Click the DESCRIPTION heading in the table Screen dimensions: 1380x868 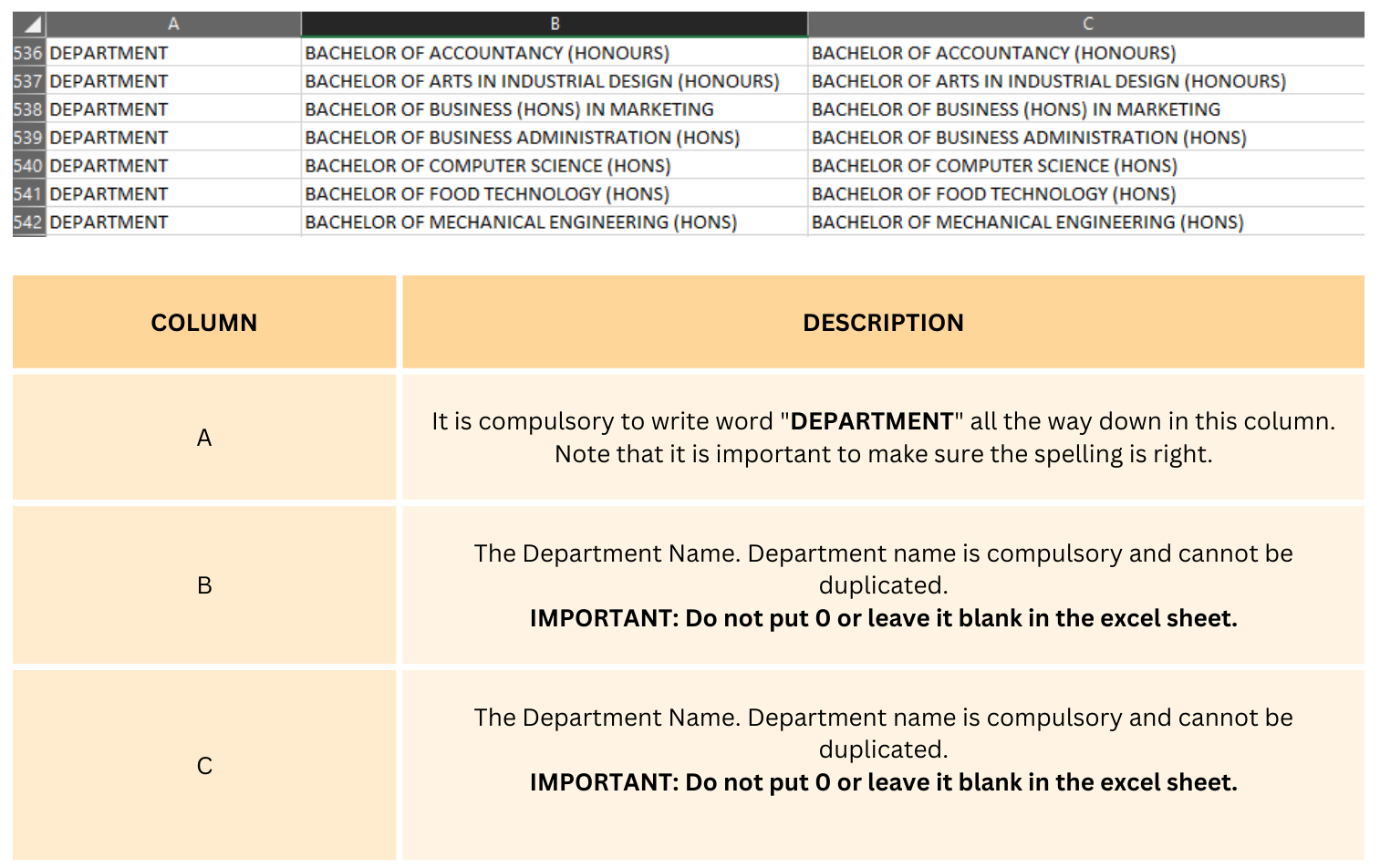coord(883,323)
